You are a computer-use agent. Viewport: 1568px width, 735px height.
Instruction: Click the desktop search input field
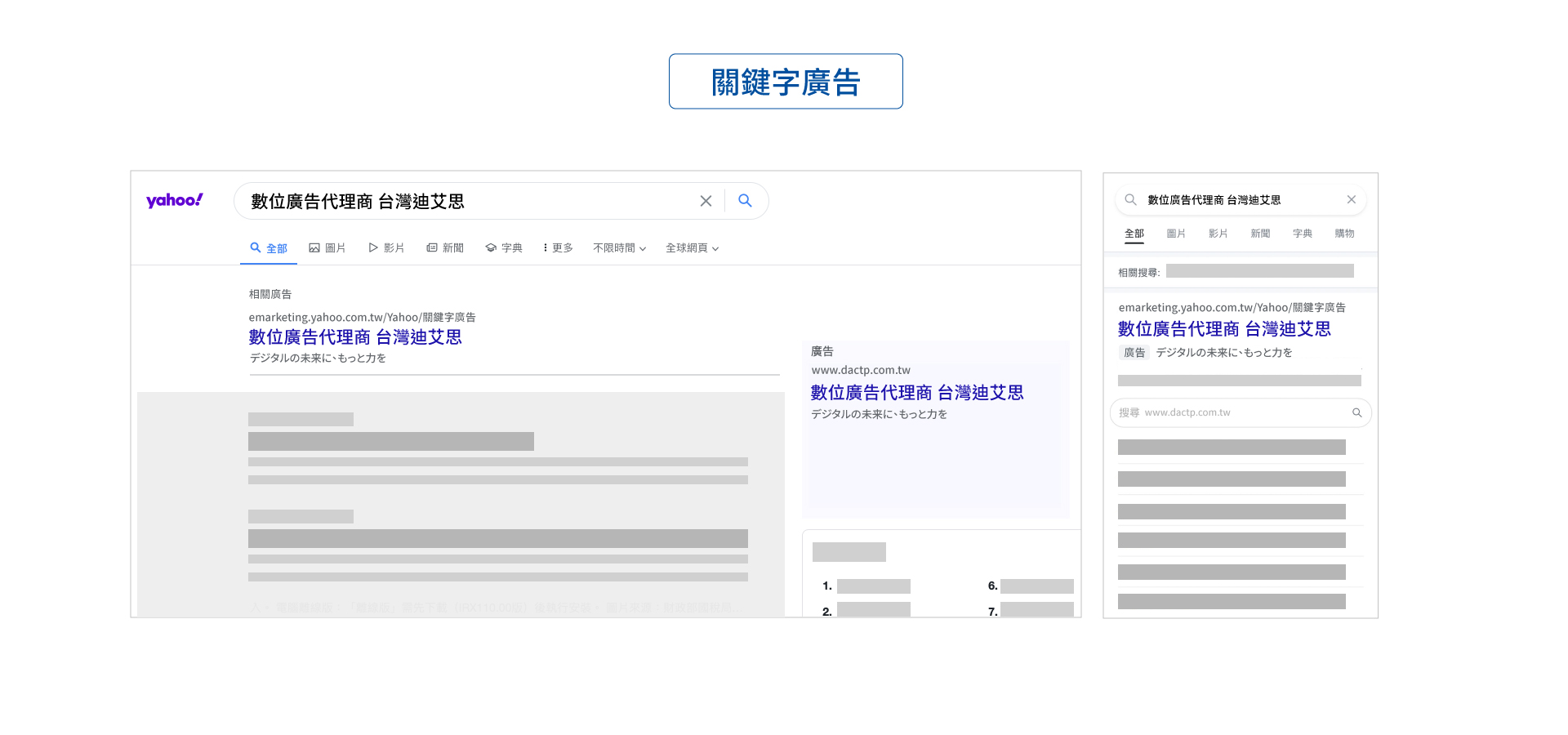pos(465,202)
